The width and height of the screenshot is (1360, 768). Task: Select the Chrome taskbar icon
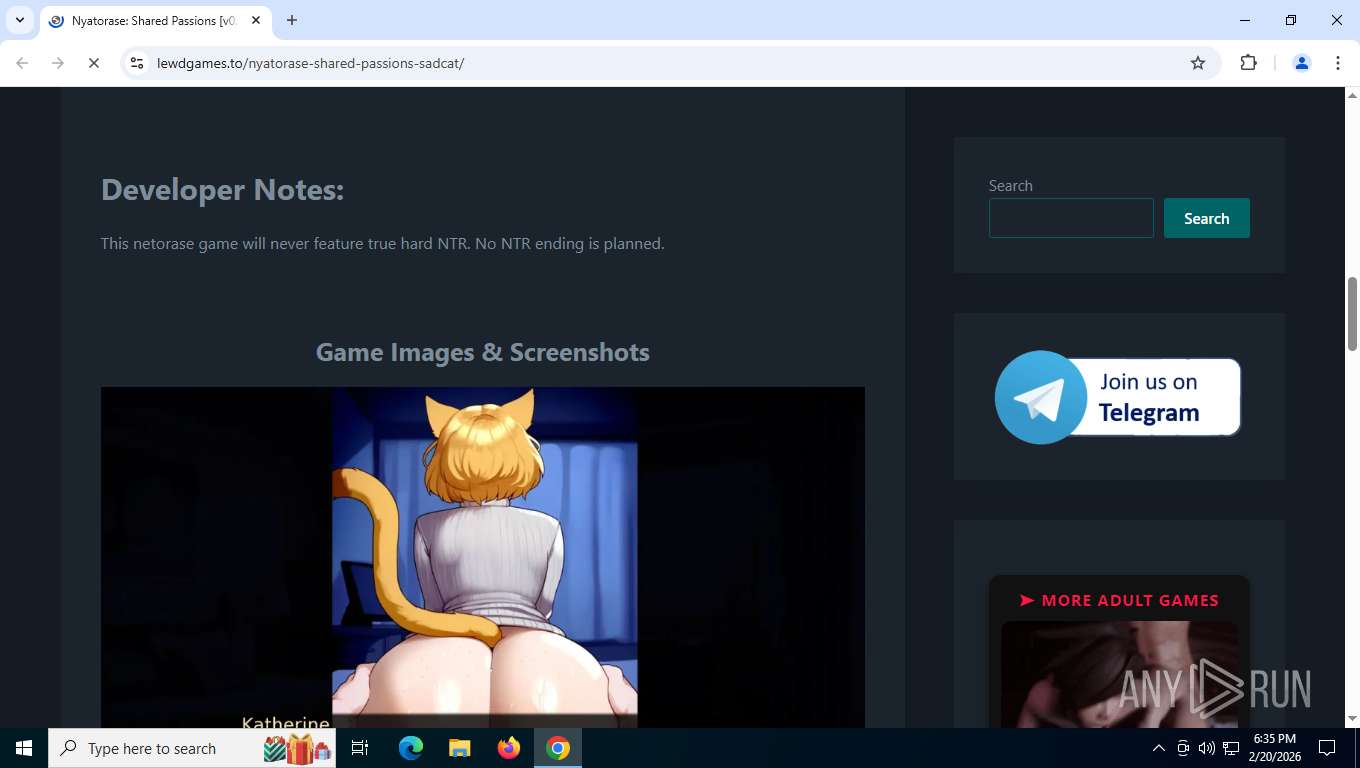tap(558, 748)
